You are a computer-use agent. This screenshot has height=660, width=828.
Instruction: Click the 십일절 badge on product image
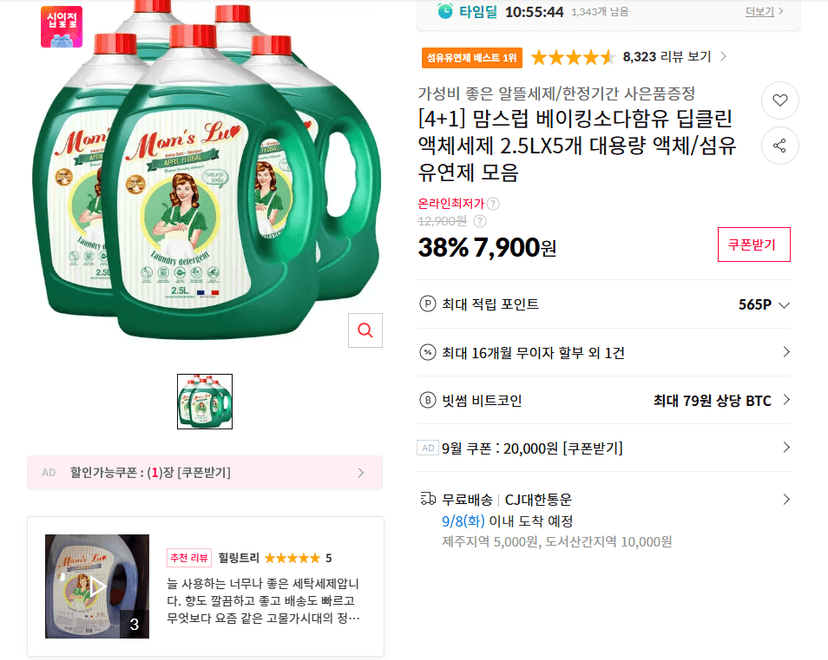[62, 27]
